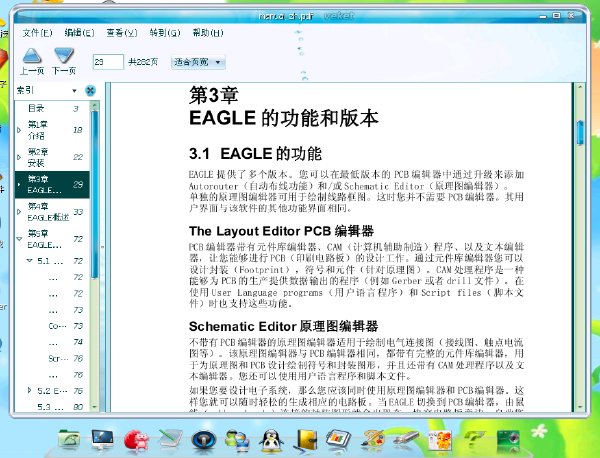The width and height of the screenshot is (600, 458).
Task: Expand the 5.2 E… subsection
Action: (x=29, y=391)
